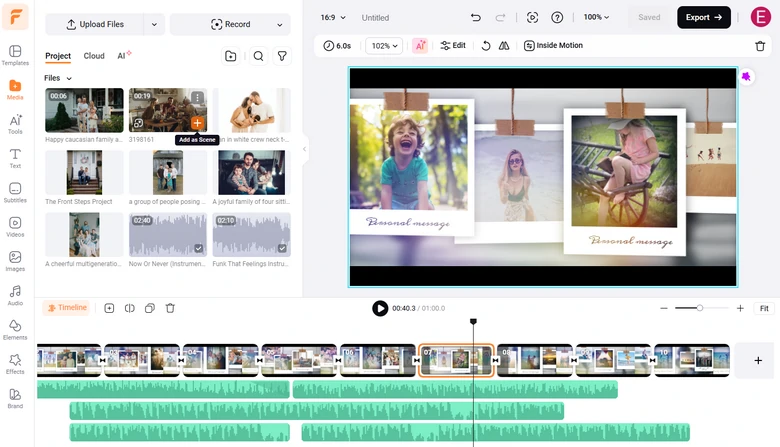Click the Upload Files button
This screenshot has width=780, height=447.
click(95, 24)
